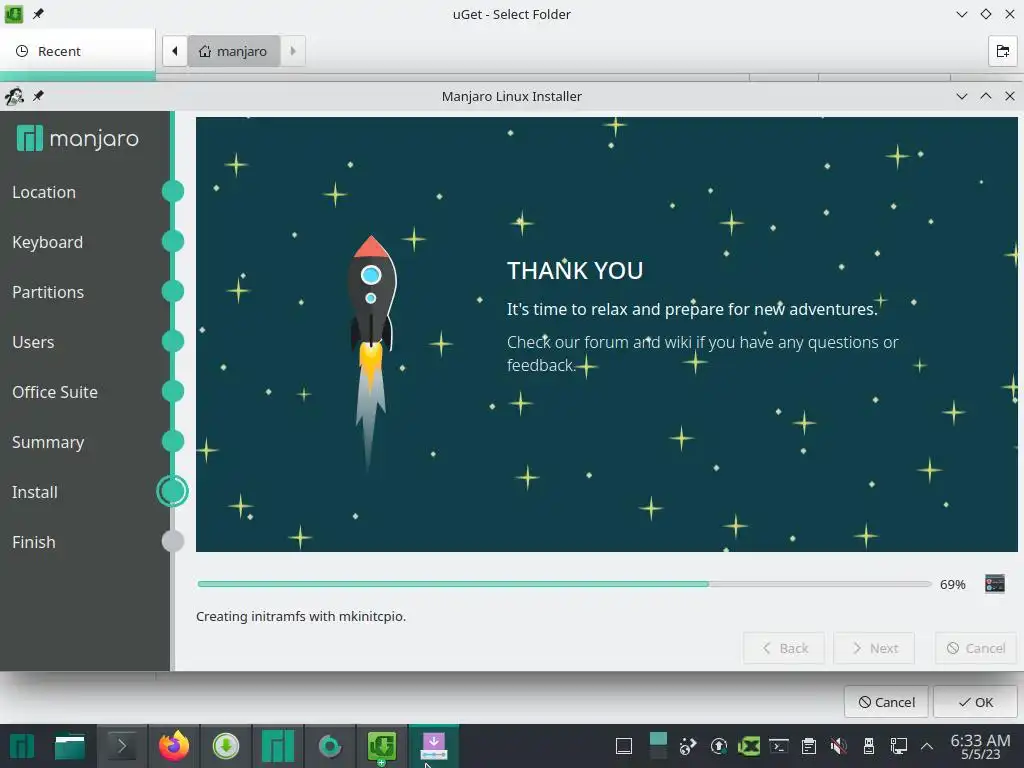Launch the terminal from the taskbar
This screenshot has width=1024, height=768.
click(x=121, y=746)
